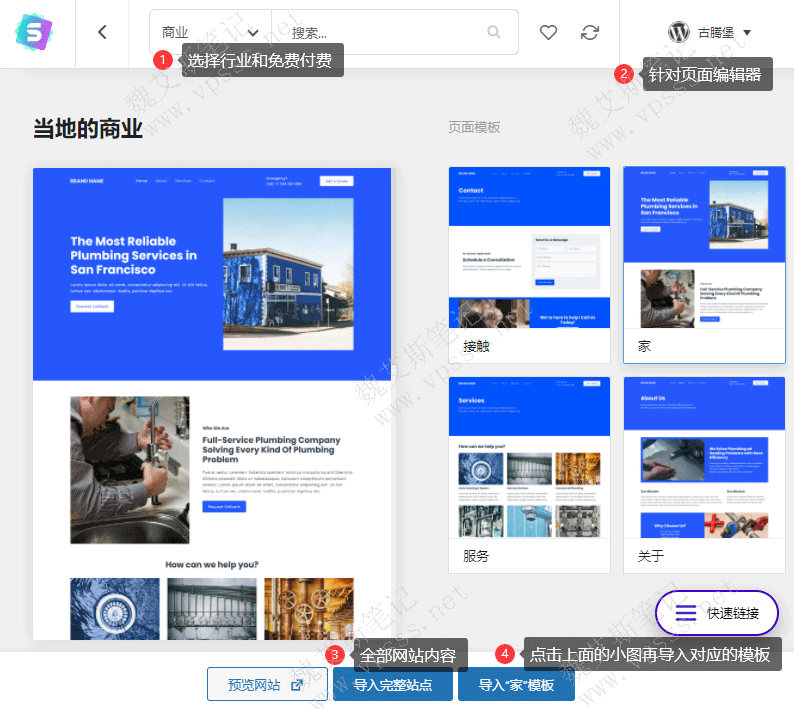
Task: Click the search magnifier icon
Action: [493, 32]
